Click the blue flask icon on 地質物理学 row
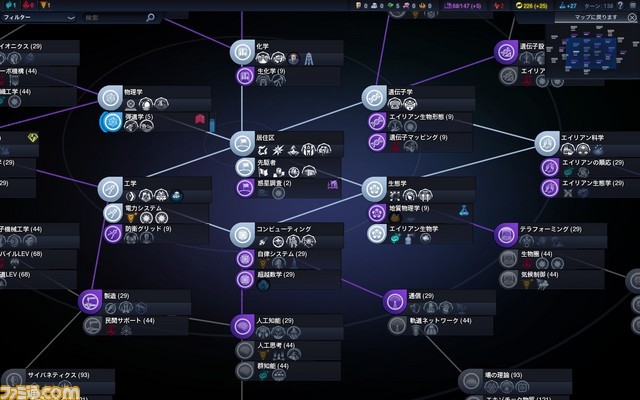 click(x=464, y=210)
